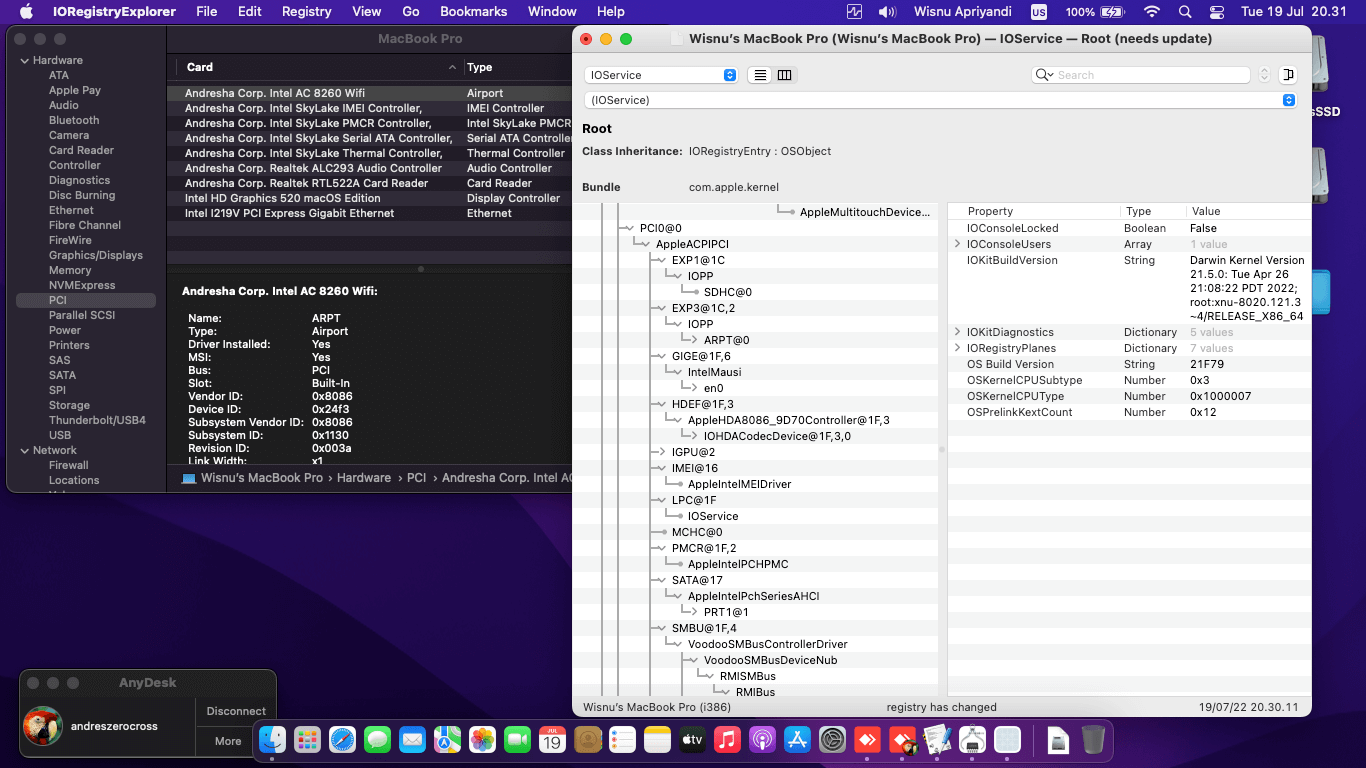1366x768 pixels.
Task: Toggle the inspector sidebar panel button
Action: (1288, 75)
